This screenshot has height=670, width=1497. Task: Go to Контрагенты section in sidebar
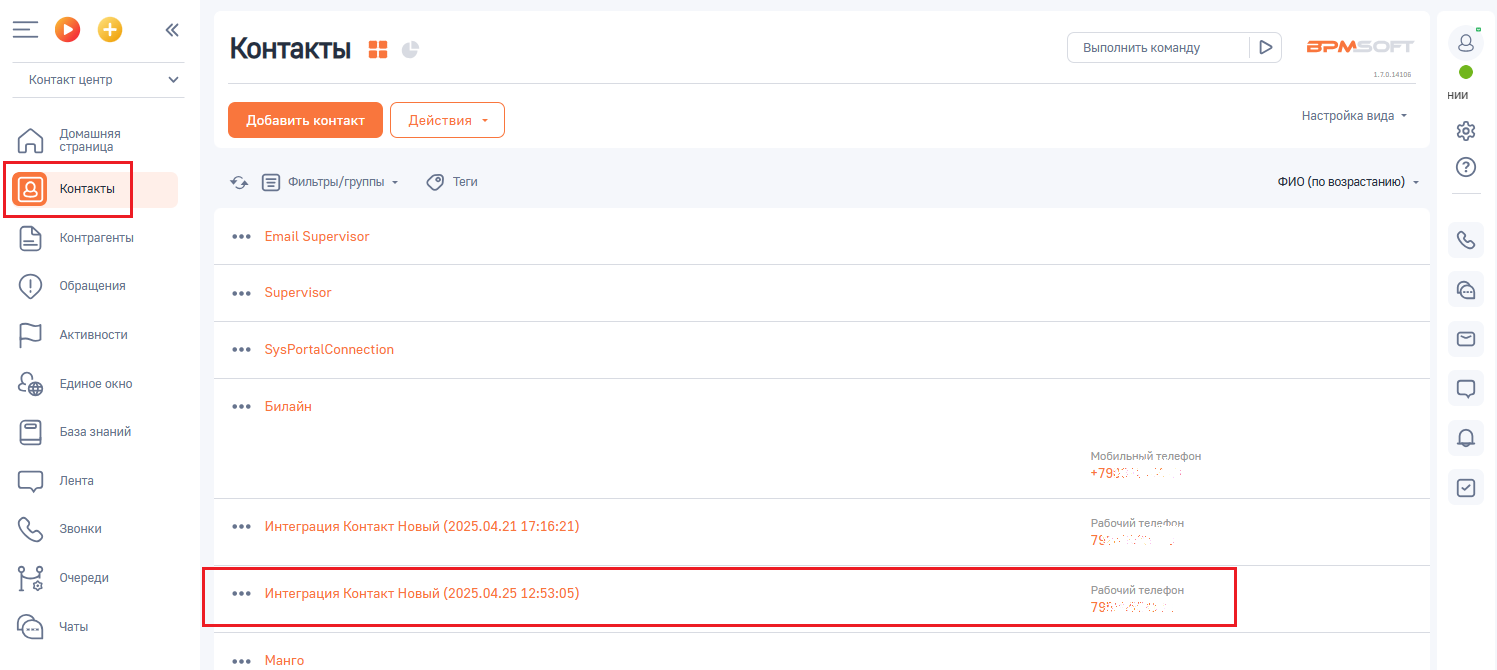pyautogui.click(x=96, y=238)
